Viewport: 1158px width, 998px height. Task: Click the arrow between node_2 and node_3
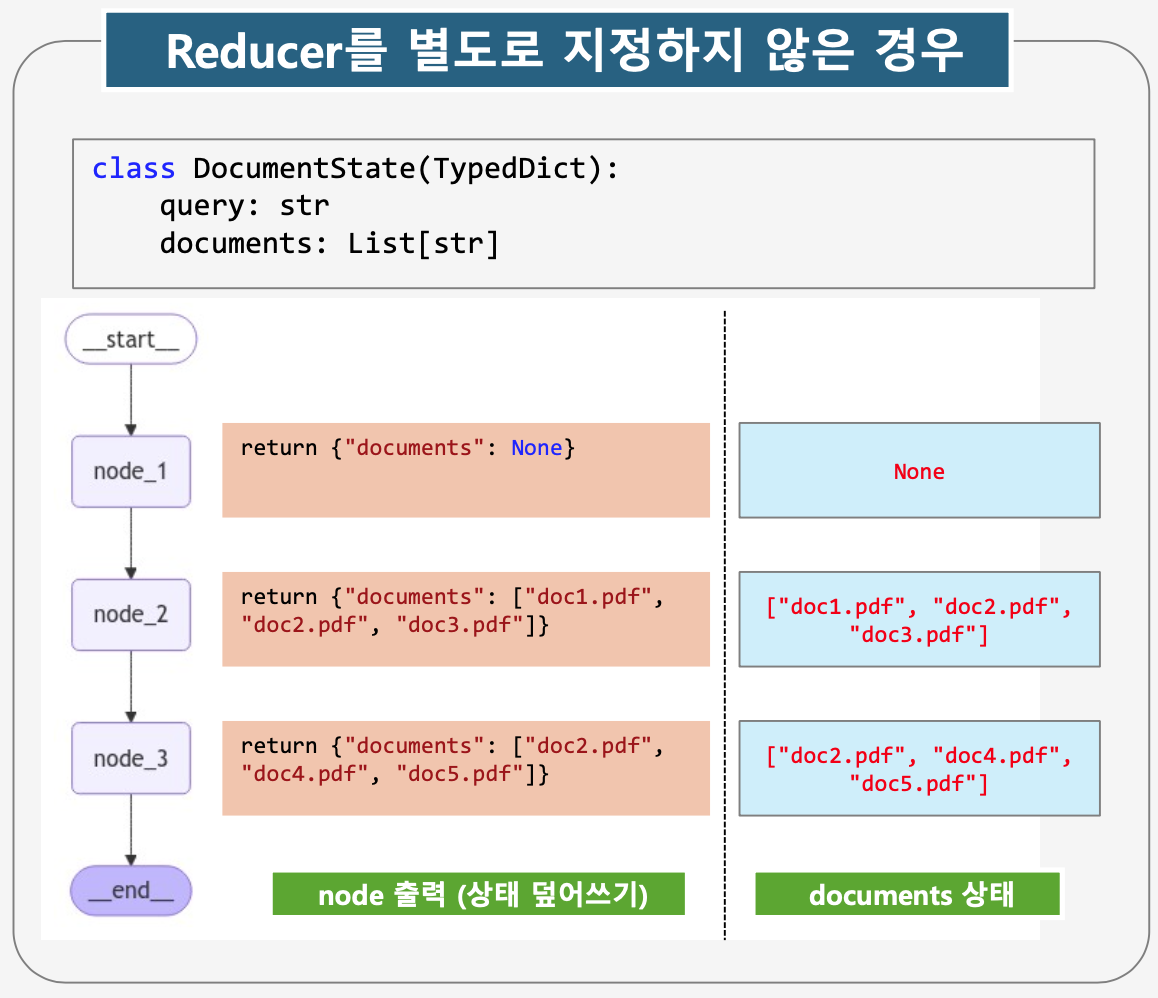point(131,686)
